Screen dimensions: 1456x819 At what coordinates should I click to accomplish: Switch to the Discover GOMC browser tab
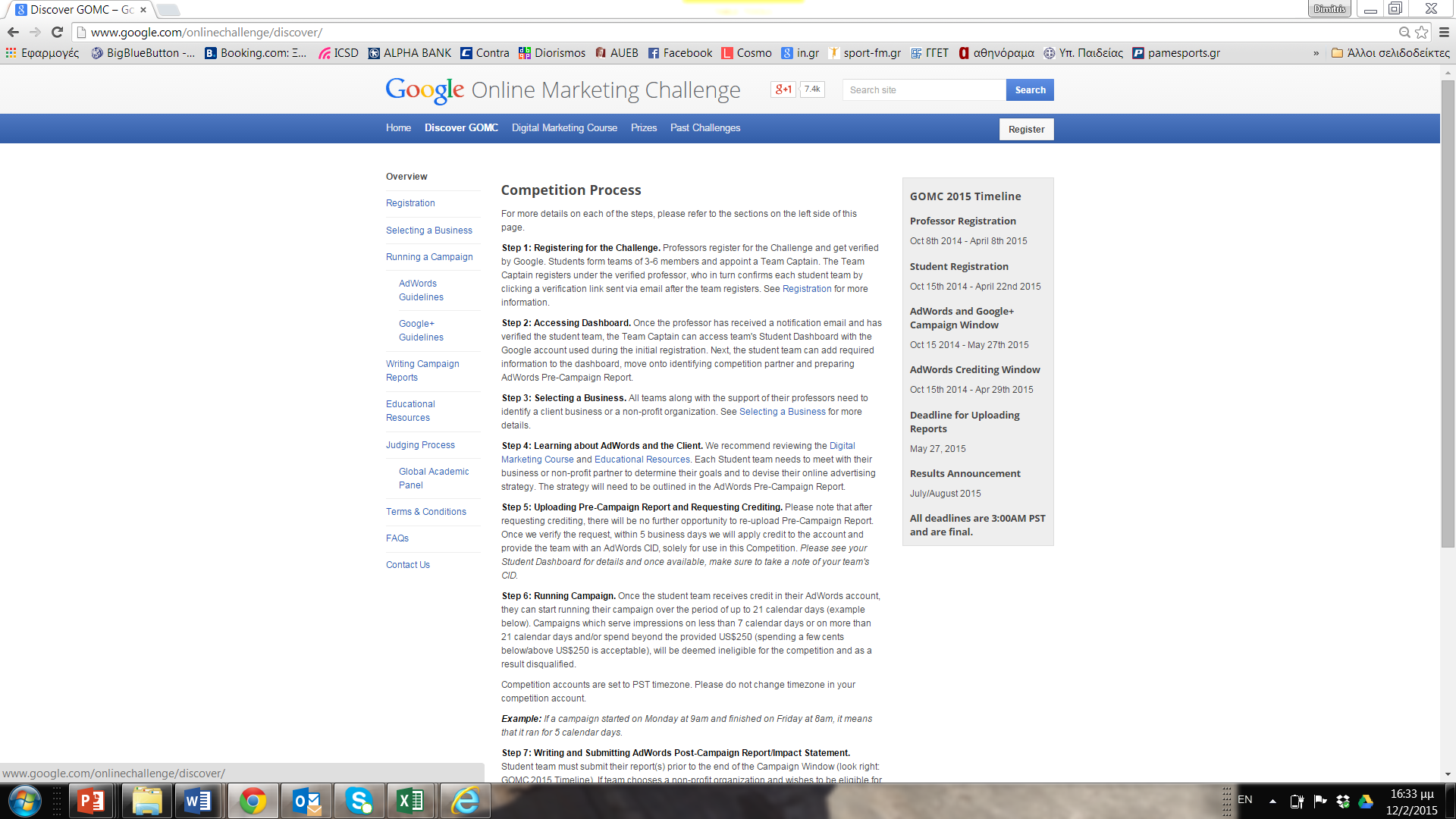pos(80,10)
